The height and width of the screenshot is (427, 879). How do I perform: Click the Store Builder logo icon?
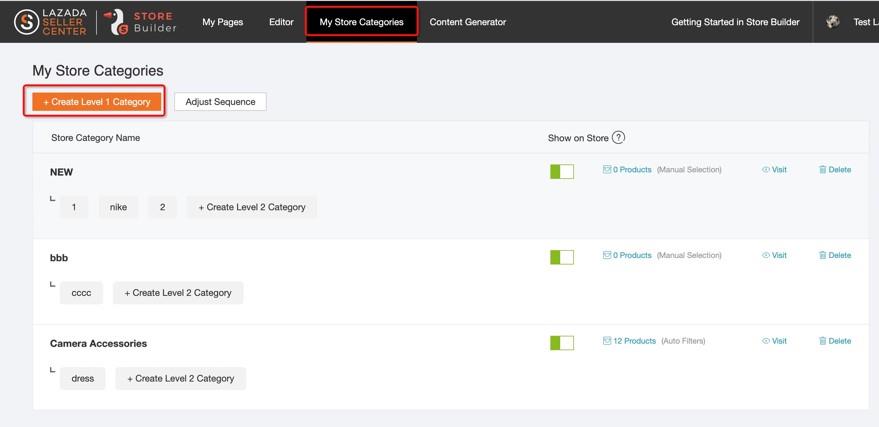tap(117, 22)
